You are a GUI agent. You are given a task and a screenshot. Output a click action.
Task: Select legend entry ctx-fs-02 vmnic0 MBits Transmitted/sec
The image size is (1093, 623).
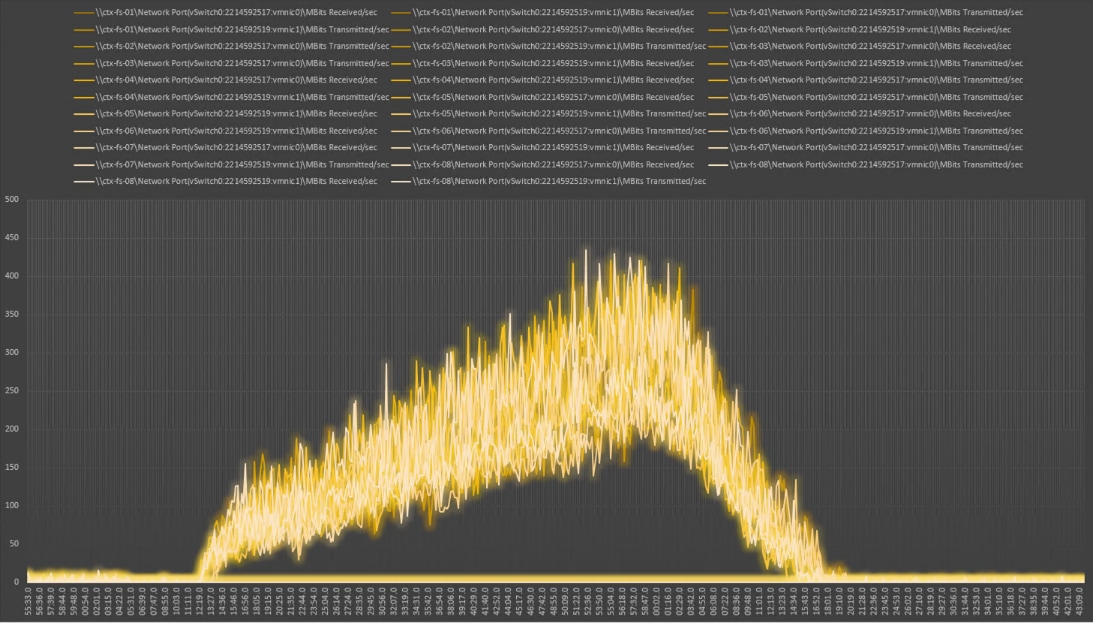[x=231, y=46]
